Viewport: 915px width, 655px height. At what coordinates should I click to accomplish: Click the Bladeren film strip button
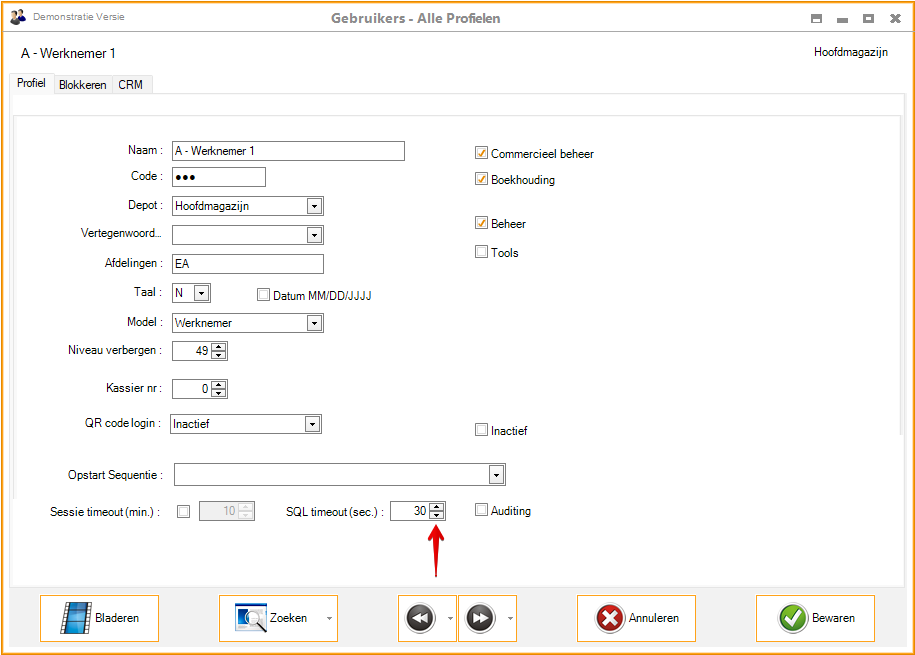click(x=99, y=618)
